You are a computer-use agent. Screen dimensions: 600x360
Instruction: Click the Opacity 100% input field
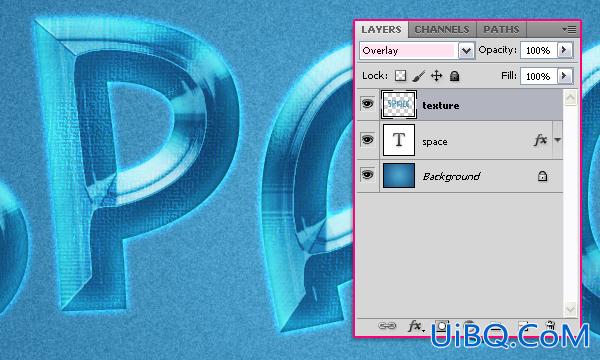pyautogui.click(x=539, y=50)
